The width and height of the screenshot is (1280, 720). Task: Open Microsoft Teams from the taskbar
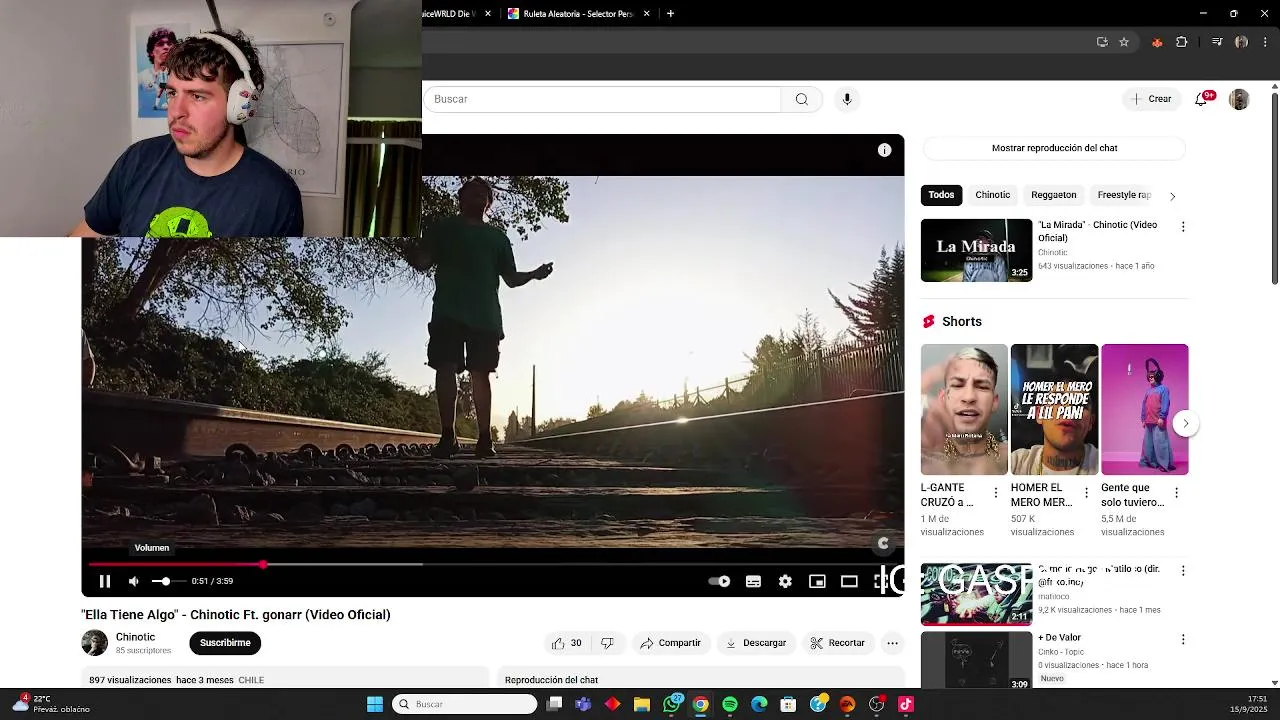tap(583, 704)
